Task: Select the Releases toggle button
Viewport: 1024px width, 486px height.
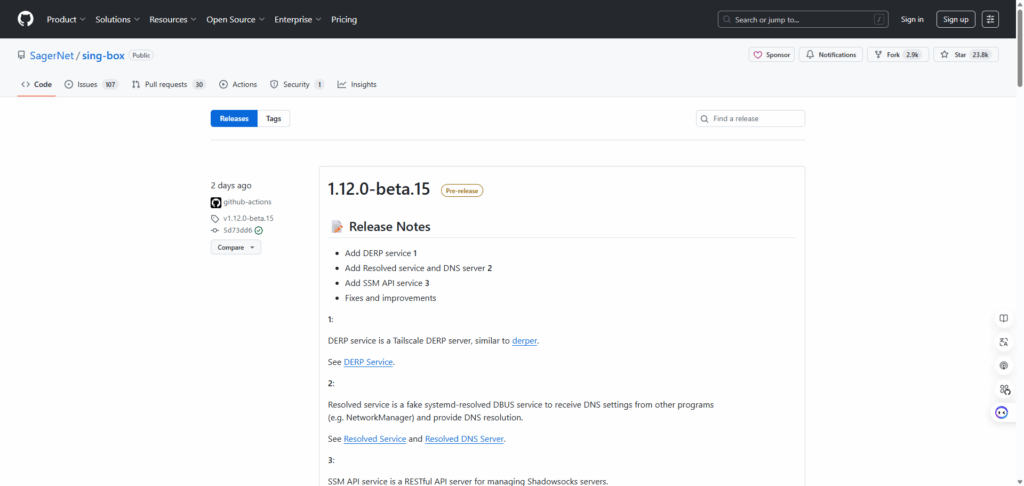Action: pos(234,119)
